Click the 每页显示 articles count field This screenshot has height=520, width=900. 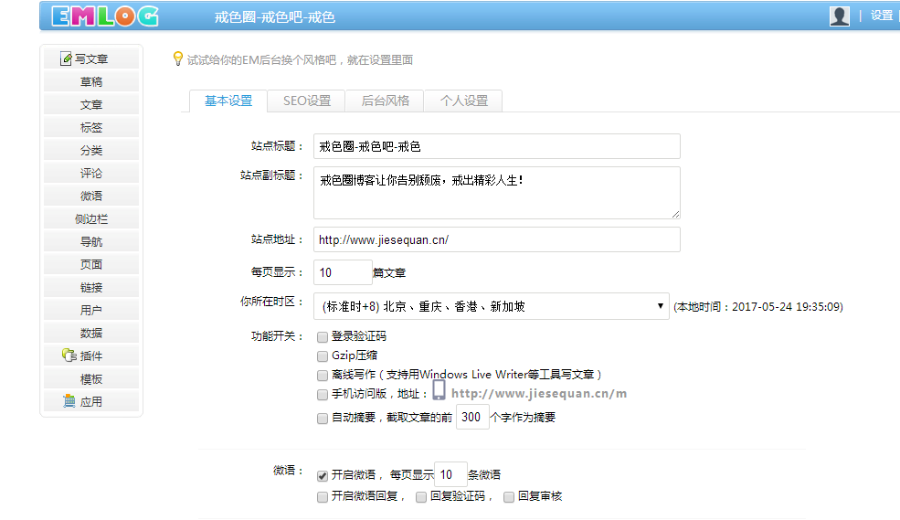pyautogui.click(x=343, y=272)
